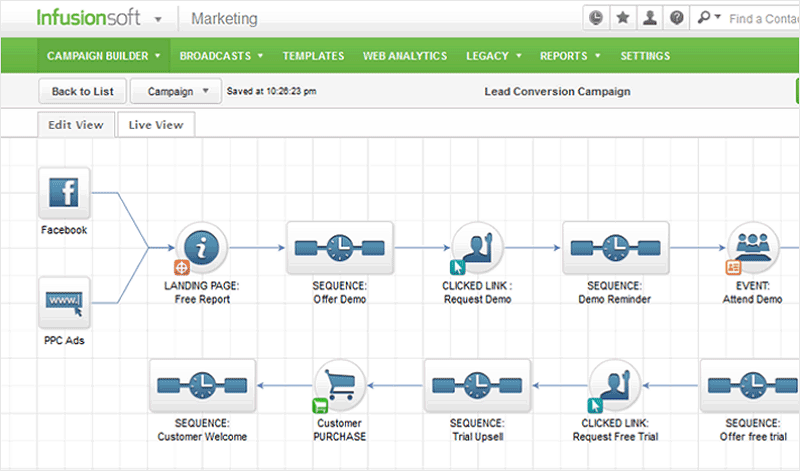This screenshot has width=800, height=471.
Task: Expand the Reports menu
Action: tap(570, 56)
